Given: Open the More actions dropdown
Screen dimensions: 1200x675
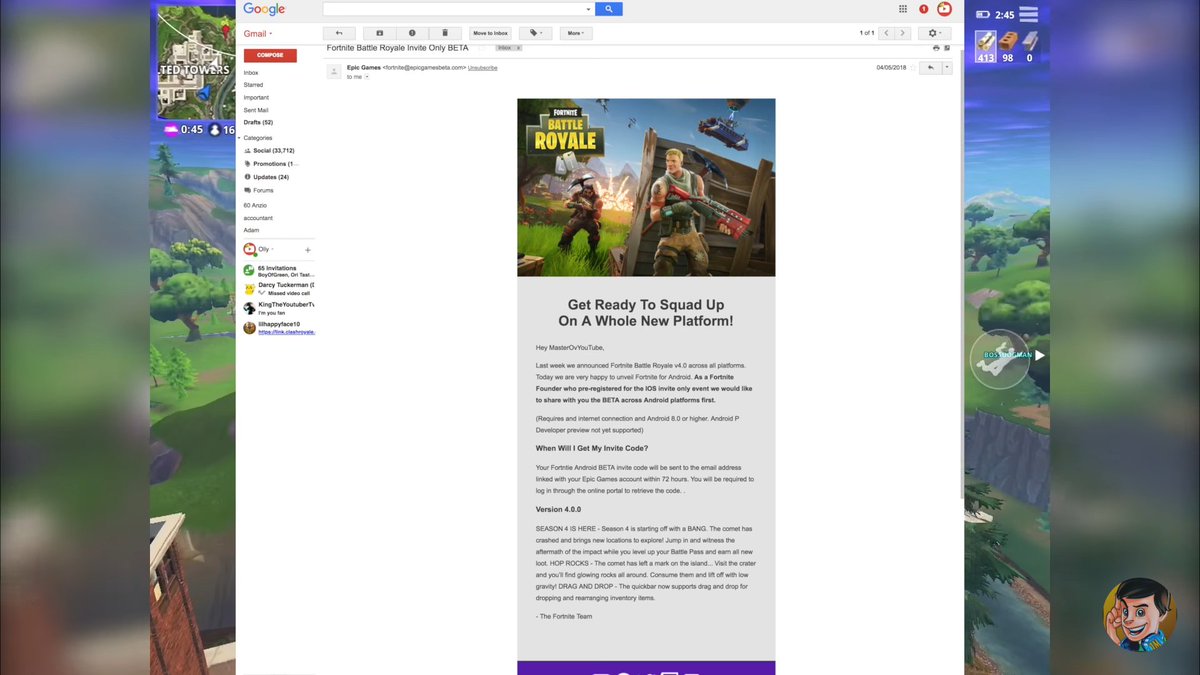Looking at the screenshot, I should click(x=576, y=33).
